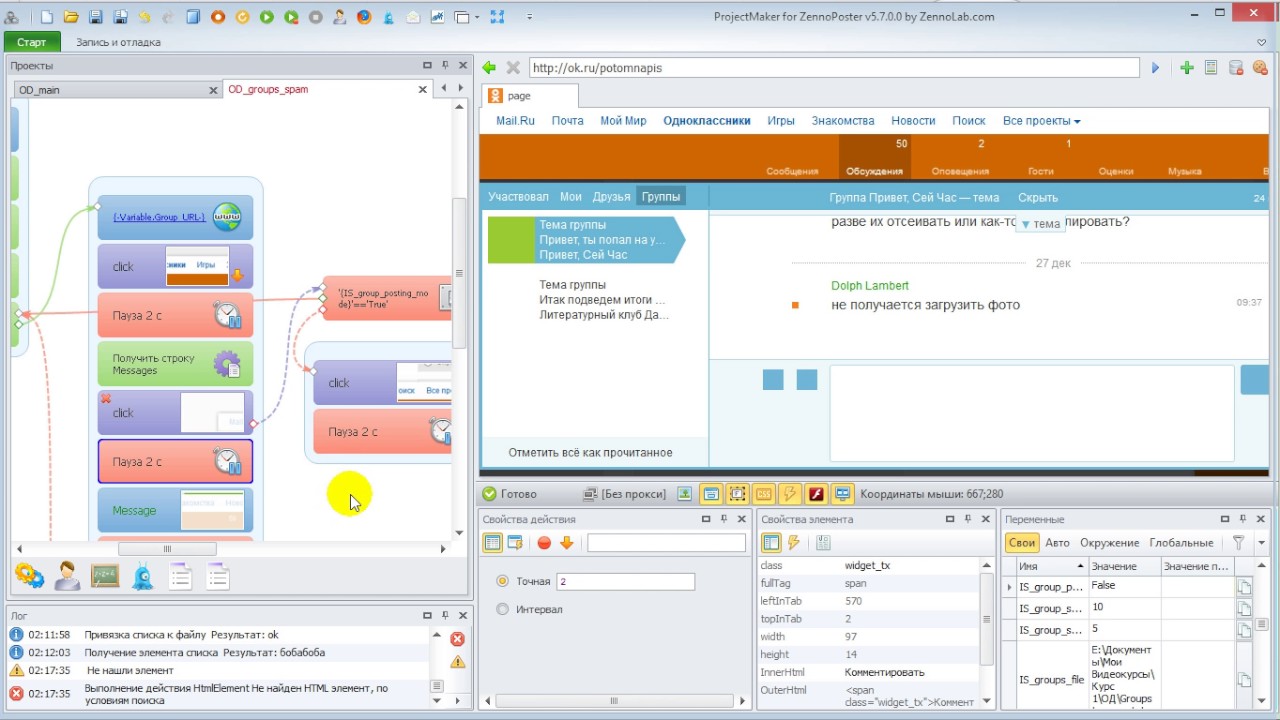1280x720 pixels.
Task: Click the open project folder icon
Action: coord(71,17)
